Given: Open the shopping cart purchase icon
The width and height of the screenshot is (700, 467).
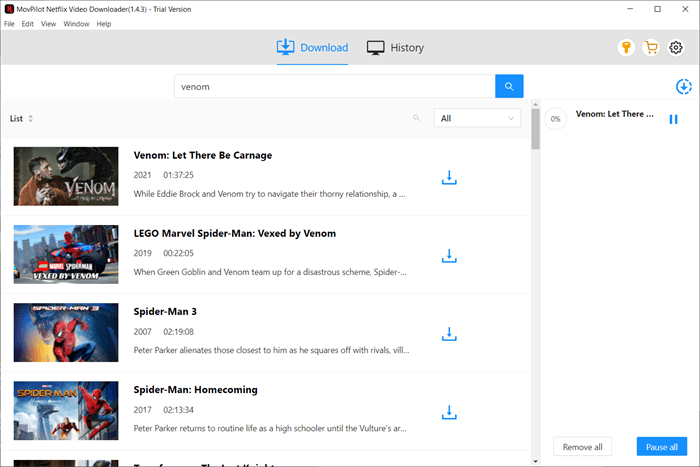Looking at the screenshot, I should click(651, 48).
